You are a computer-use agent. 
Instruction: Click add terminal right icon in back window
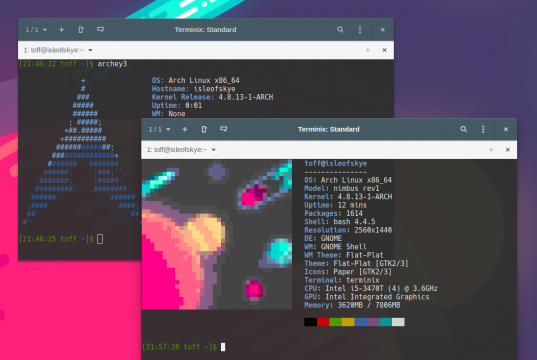click(x=81, y=30)
